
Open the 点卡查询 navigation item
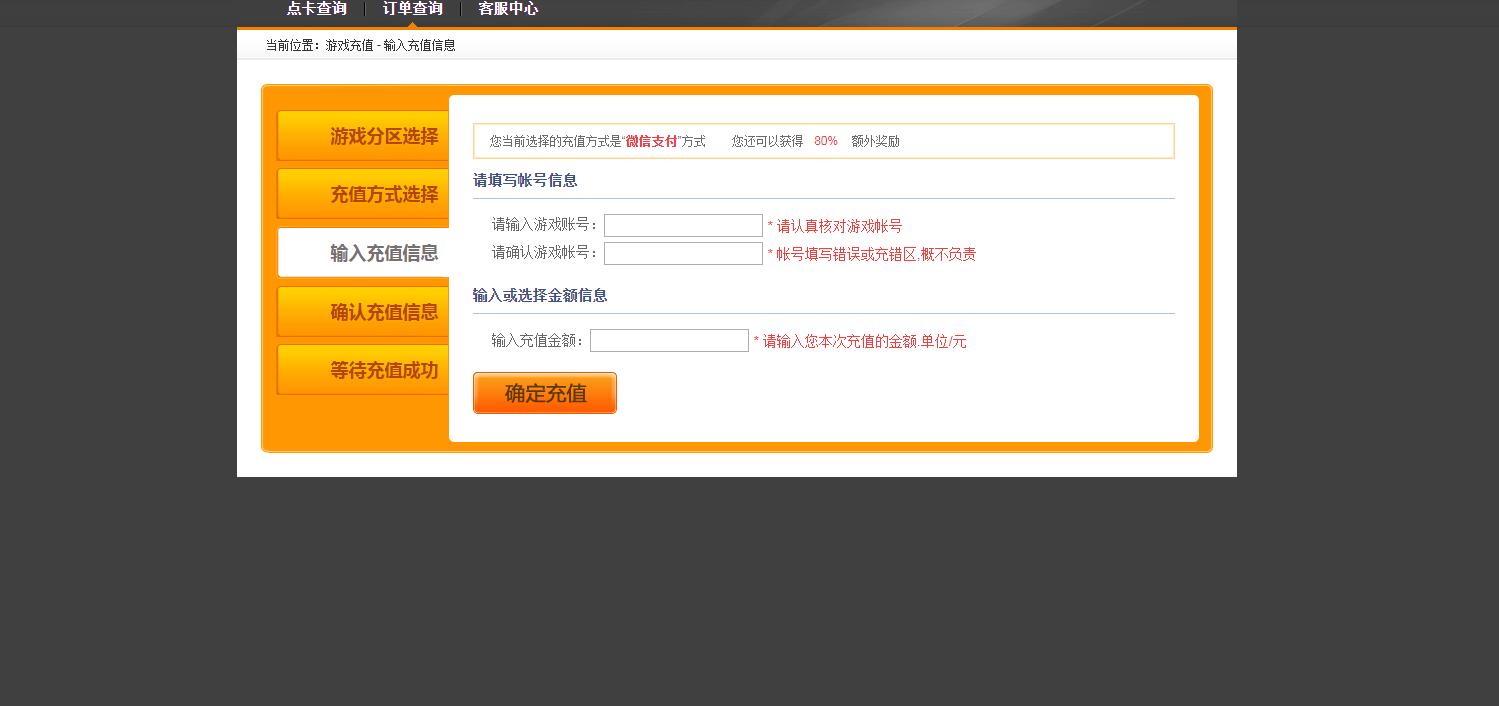tap(316, 9)
